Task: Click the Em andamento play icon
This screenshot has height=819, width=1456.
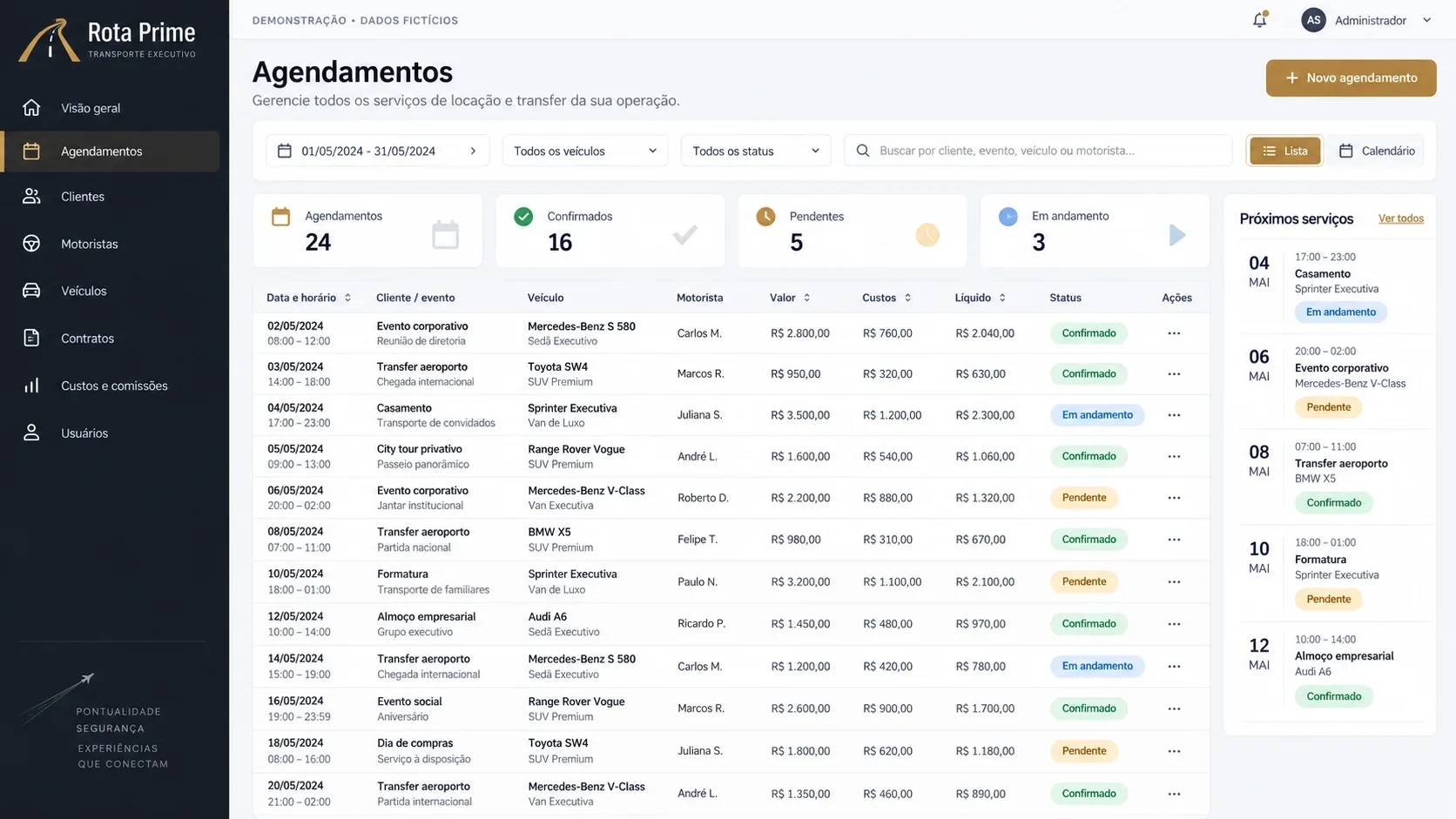Action: click(1008, 217)
